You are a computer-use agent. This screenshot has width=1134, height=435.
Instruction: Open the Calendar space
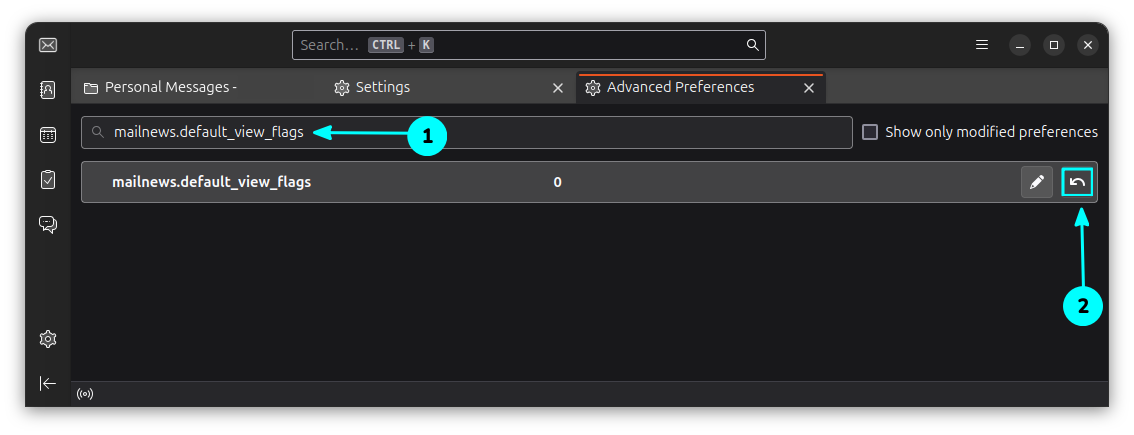pyautogui.click(x=47, y=135)
